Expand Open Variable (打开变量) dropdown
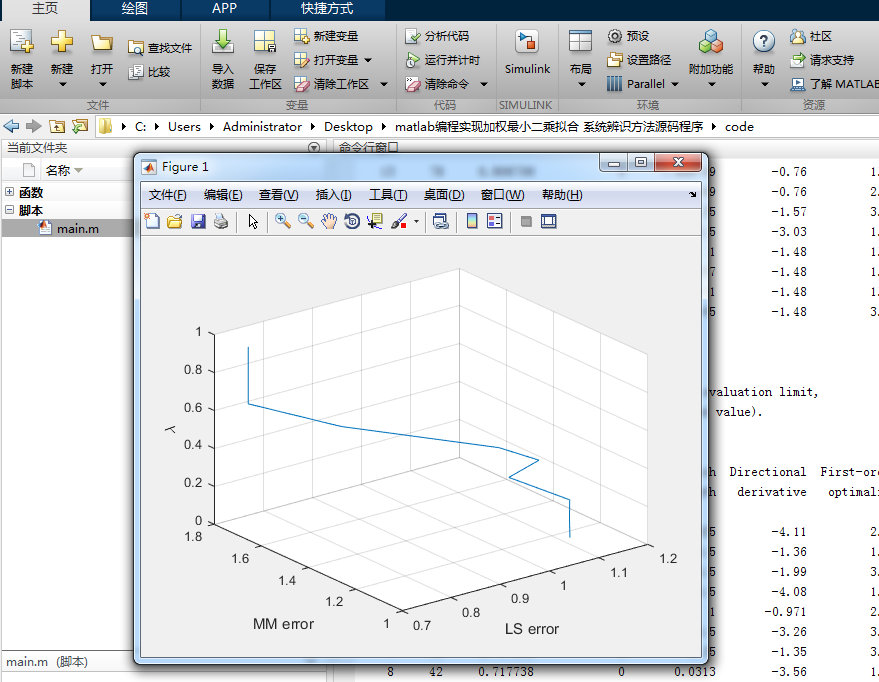The image size is (879, 682). 368,60
